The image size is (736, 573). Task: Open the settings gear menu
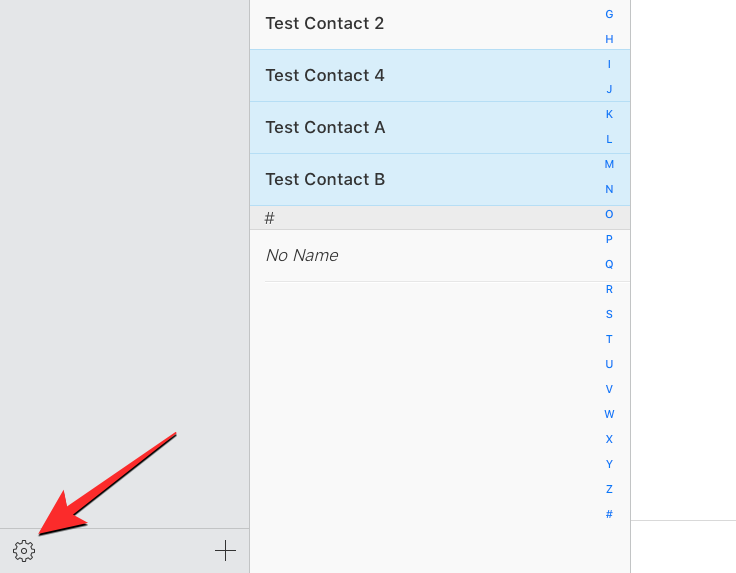pyautogui.click(x=24, y=550)
